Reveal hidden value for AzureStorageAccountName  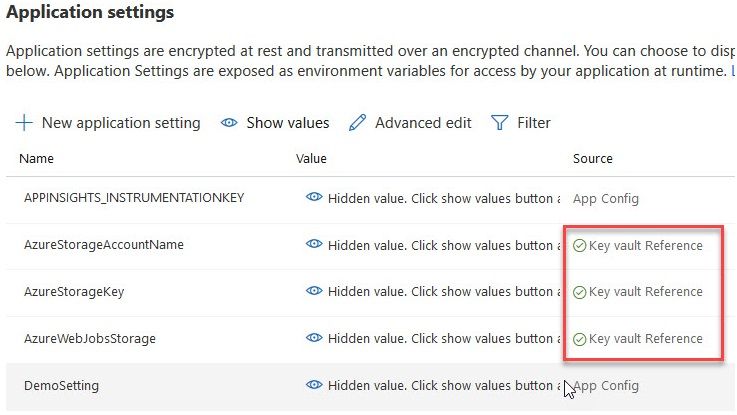coord(314,245)
